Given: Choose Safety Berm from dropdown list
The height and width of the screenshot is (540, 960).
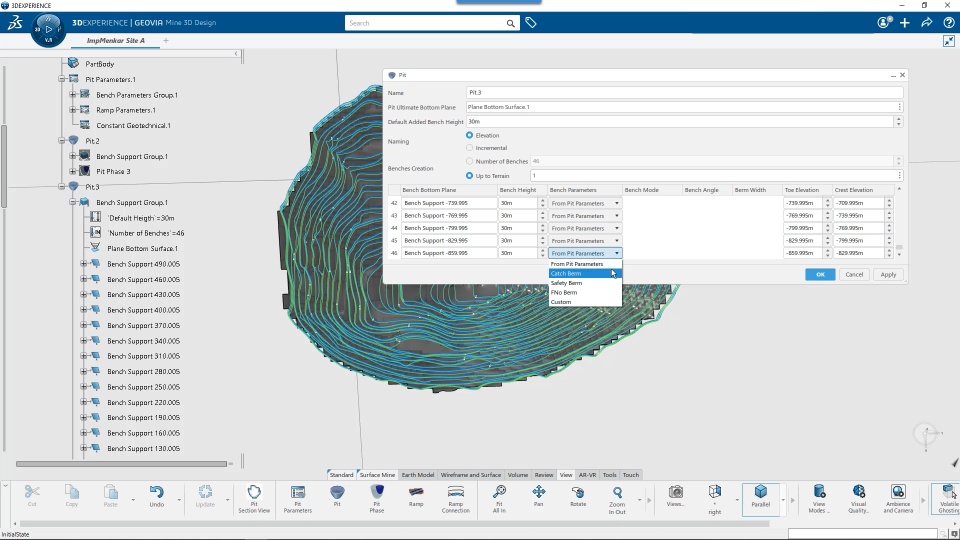Looking at the screenshot, I should coord(585,283).
